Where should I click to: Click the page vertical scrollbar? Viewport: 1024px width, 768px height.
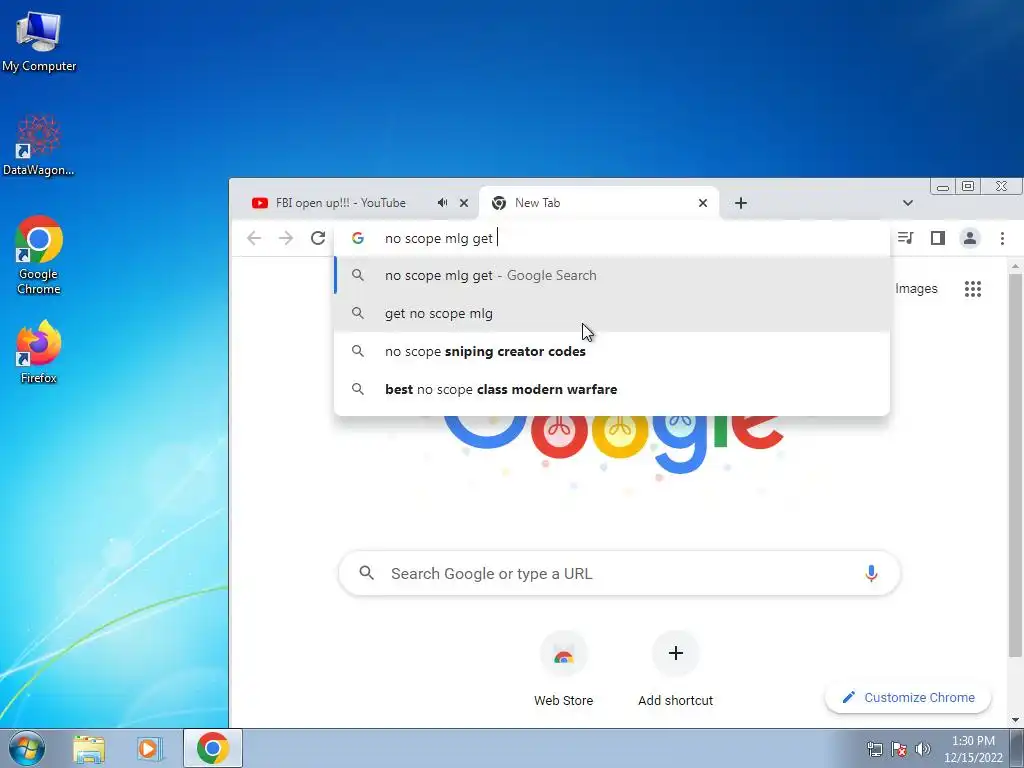pyautogui.click(x=1015, y=465)
